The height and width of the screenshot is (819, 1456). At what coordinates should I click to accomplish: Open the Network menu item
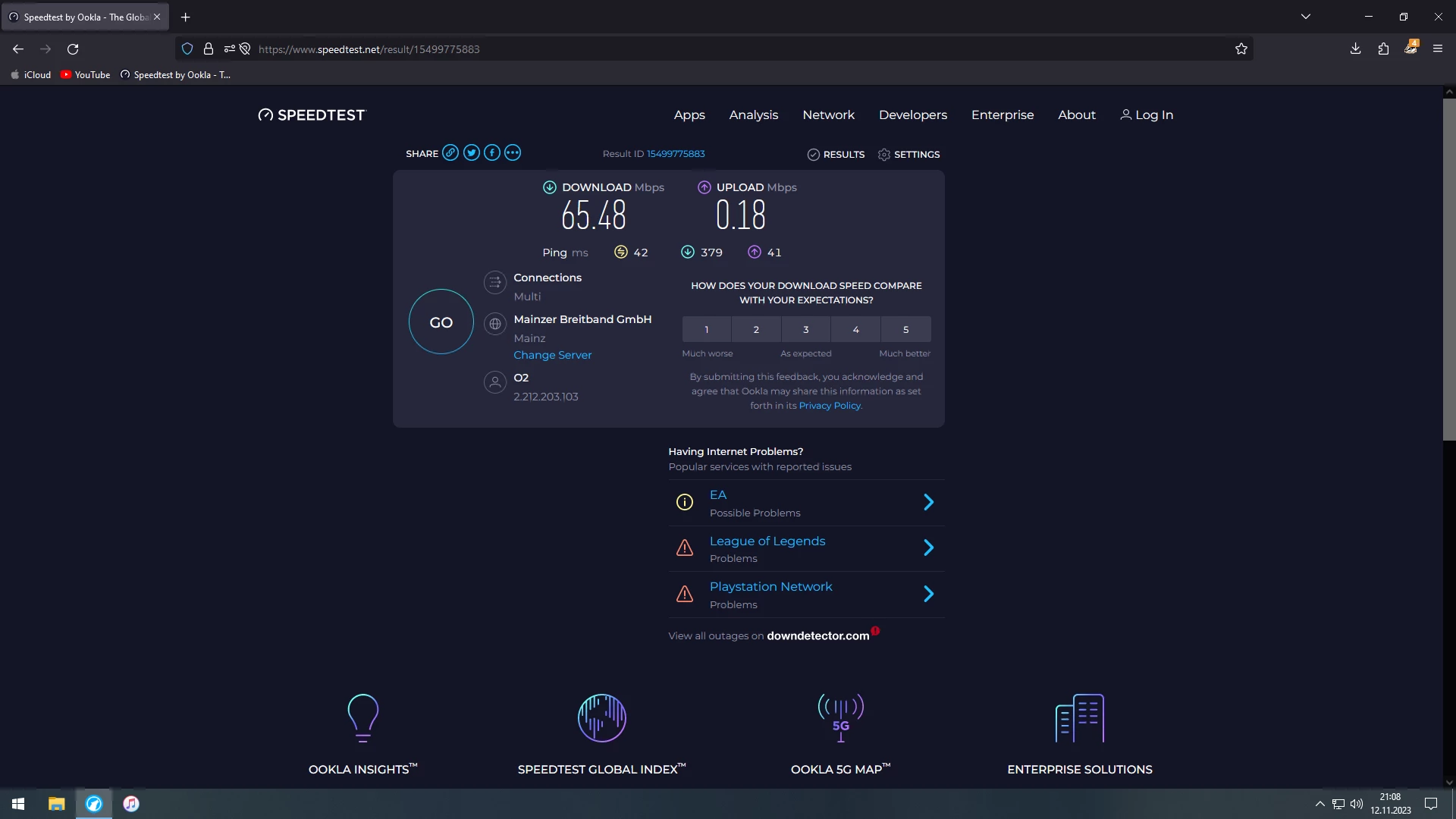[x=828, y=115]
